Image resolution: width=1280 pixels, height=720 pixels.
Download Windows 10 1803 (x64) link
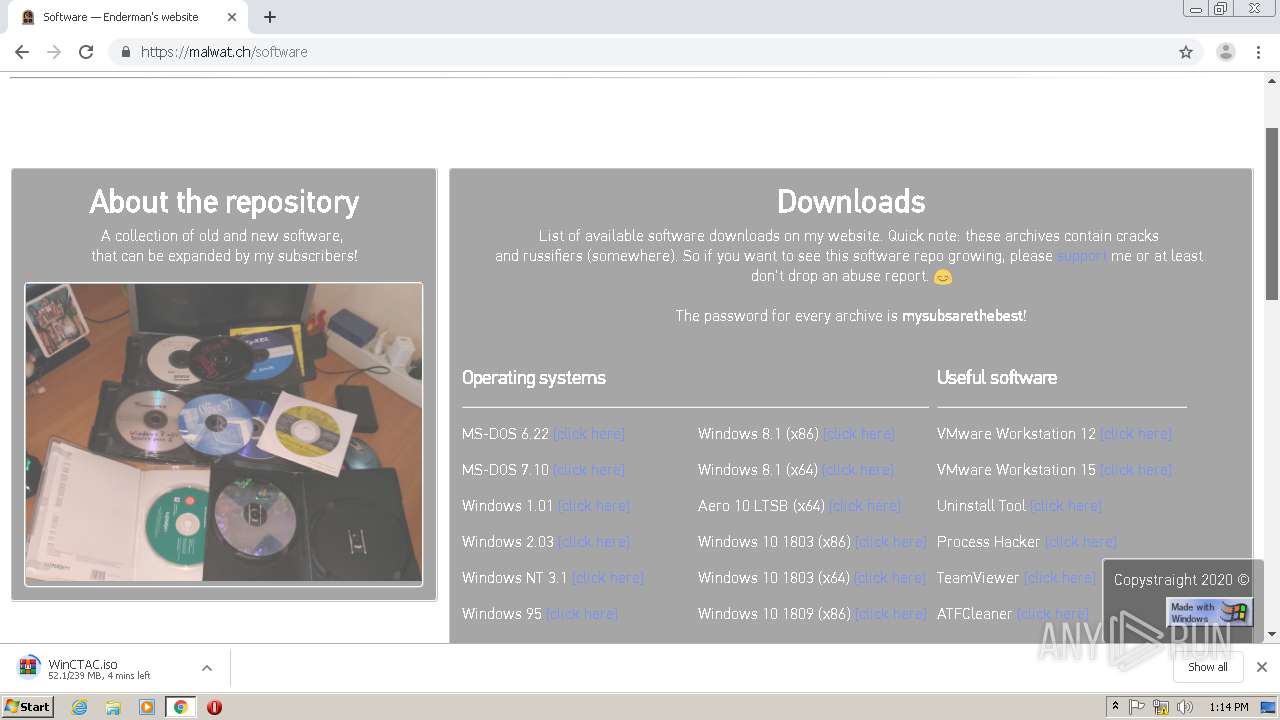click(x=890, y=578)
